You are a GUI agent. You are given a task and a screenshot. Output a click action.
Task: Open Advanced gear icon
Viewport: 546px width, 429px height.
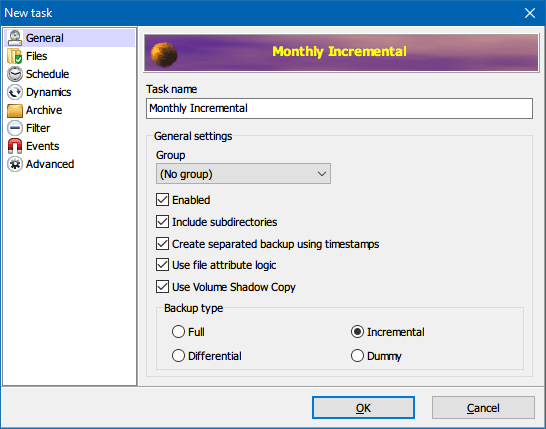point(15,164)
